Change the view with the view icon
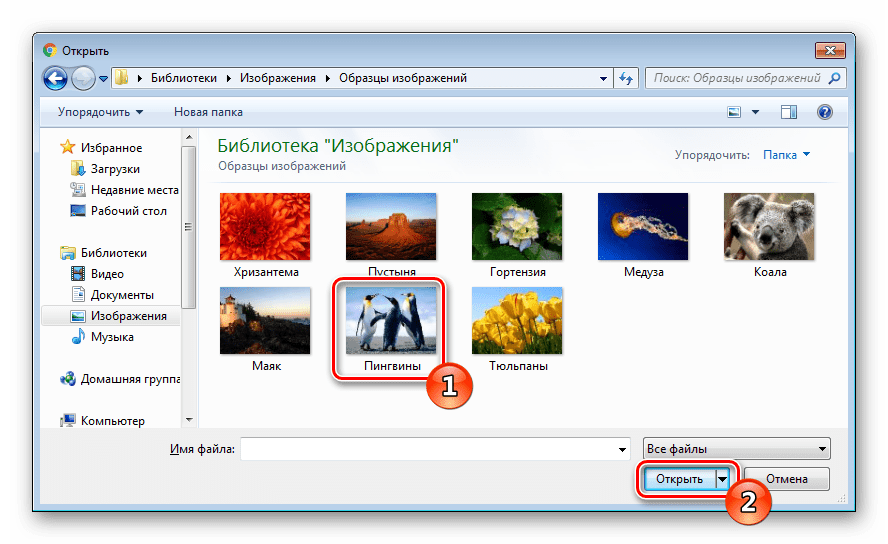Image resolution: width=888 pixels, height=544 pixels. pos(734,112)
